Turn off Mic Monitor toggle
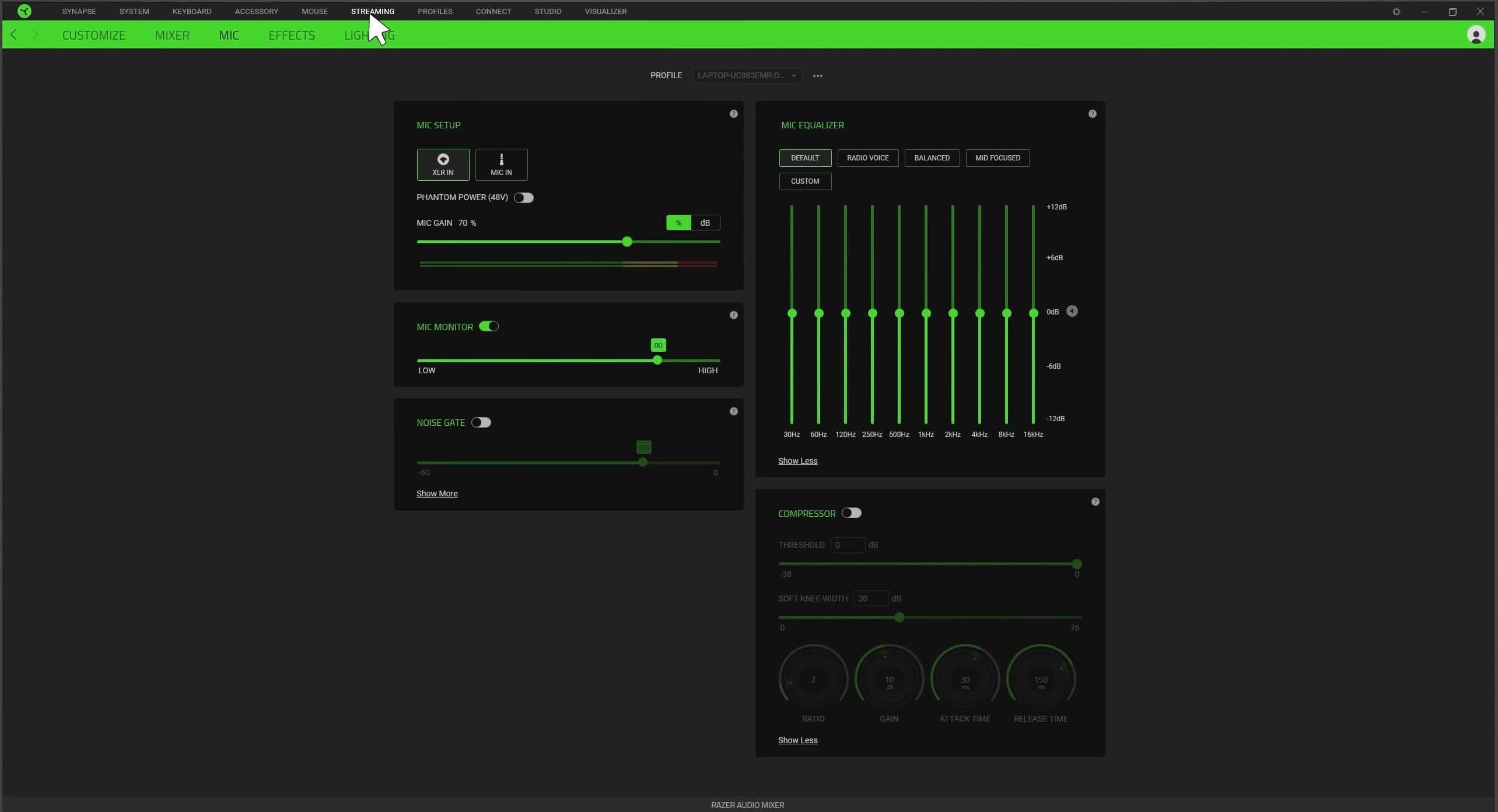Viewport: 1498px width, 812px height. coord(488,327)
